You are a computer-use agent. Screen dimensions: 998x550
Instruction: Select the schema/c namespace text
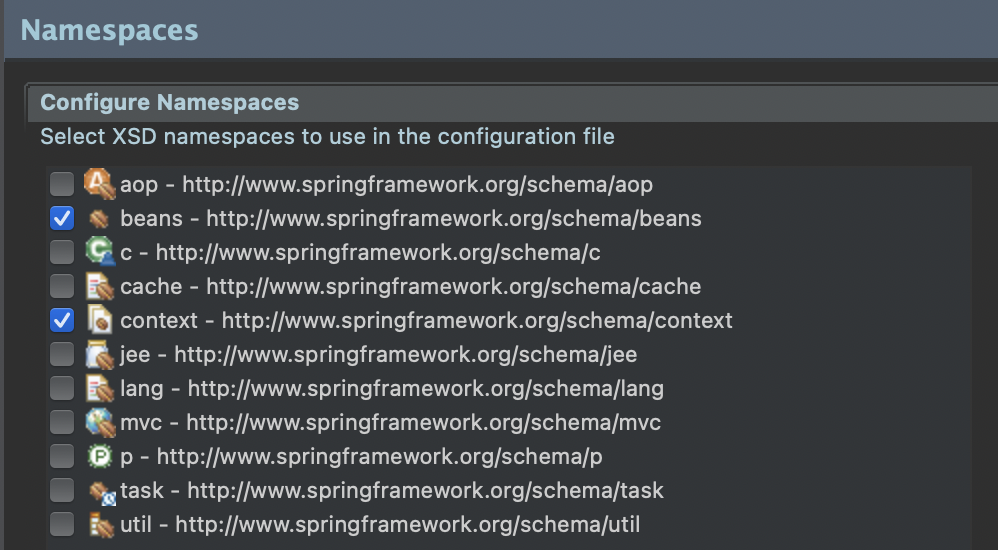click(x=378, y=253)
